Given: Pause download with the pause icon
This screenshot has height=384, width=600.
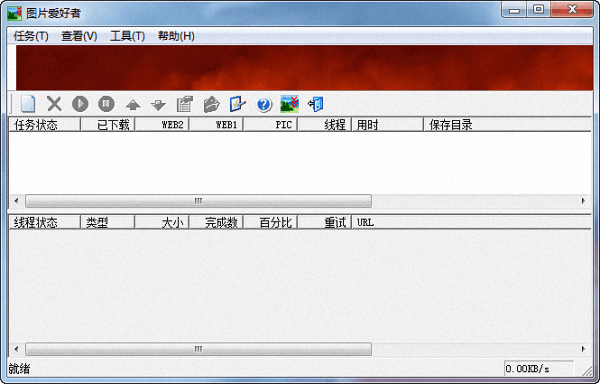Looking at the screenshot, I should tap(106, 104).
